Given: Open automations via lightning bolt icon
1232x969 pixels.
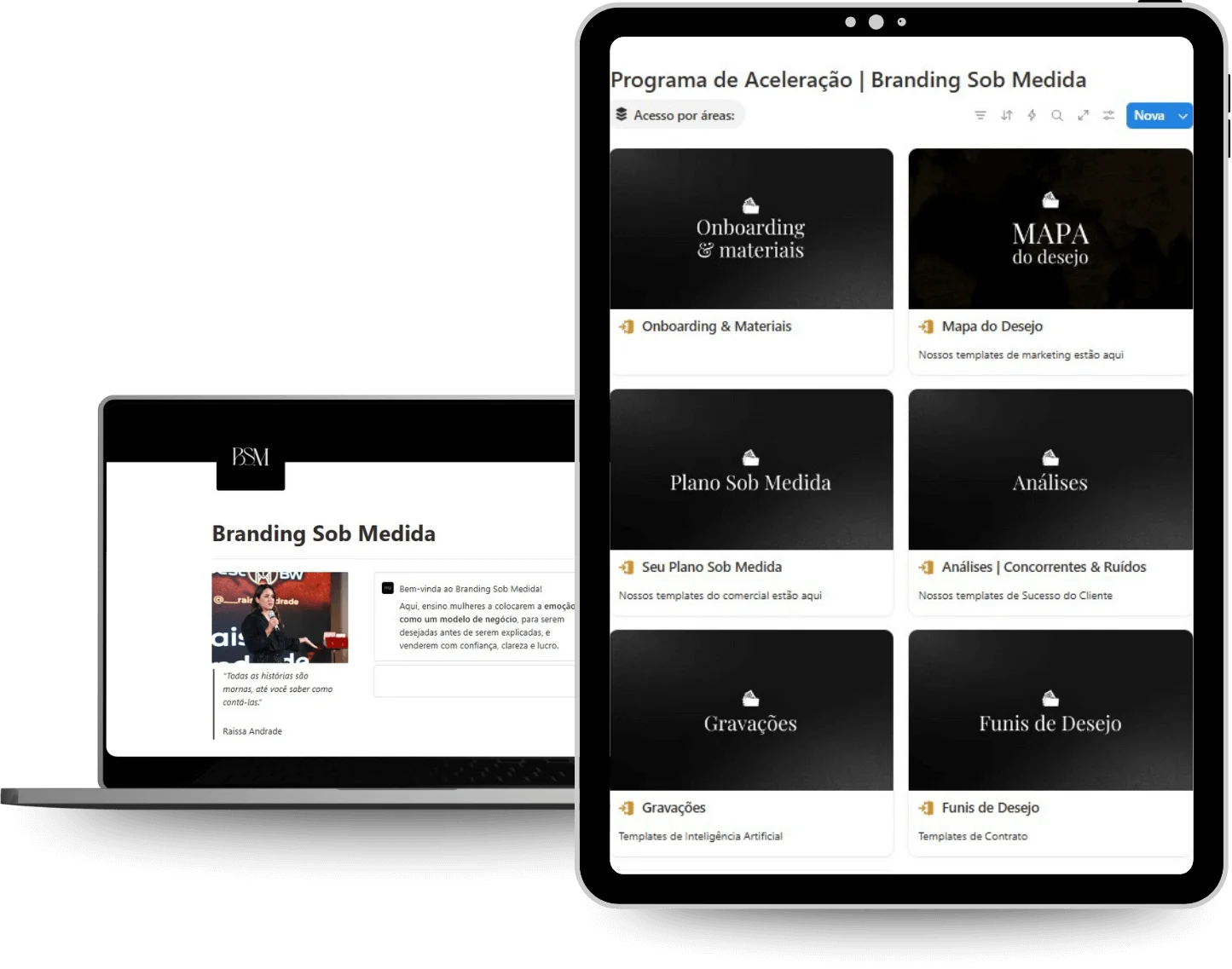Looking at the screenshot, I should click(x=1032, y=116).
